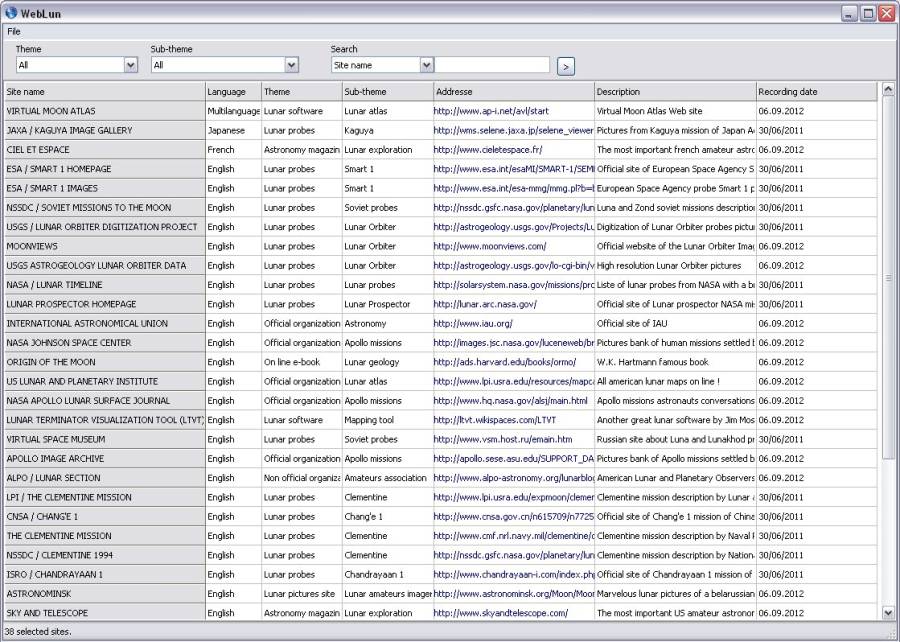
Task: Open the www.hq.nasa.gov/alsj link
Action: [511, 401]
